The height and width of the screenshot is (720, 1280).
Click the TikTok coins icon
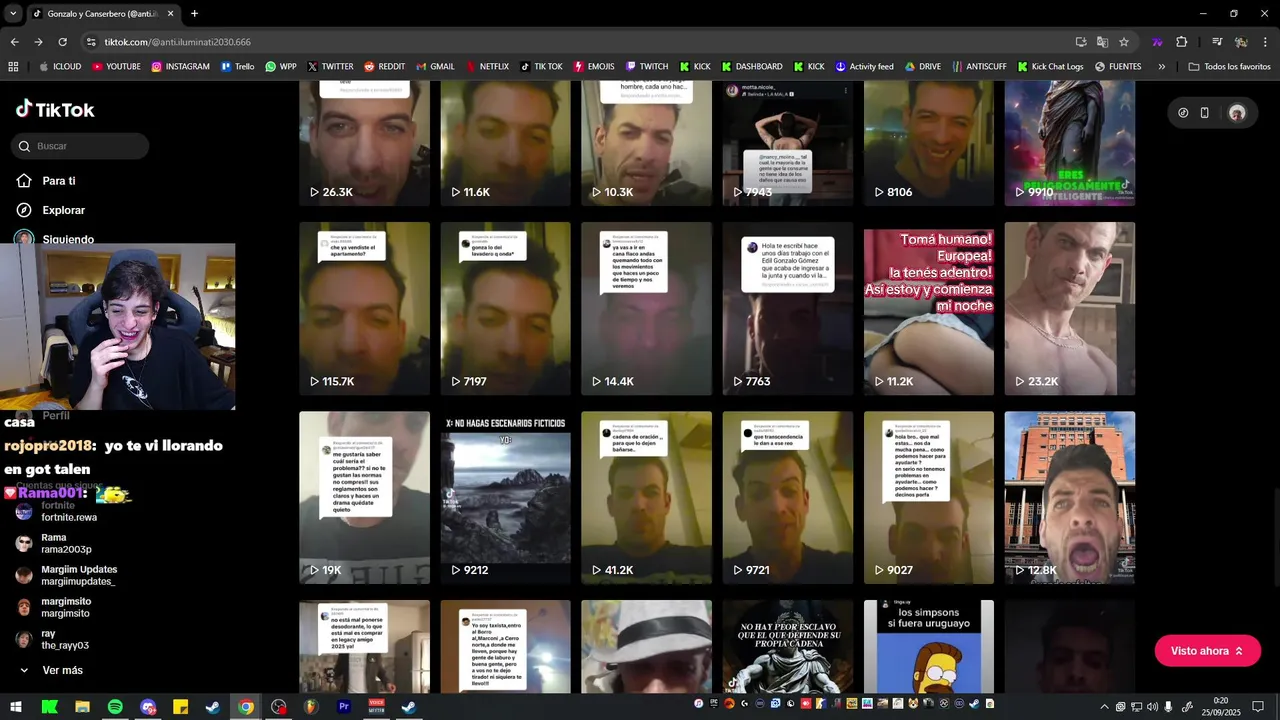point(1183,113)
